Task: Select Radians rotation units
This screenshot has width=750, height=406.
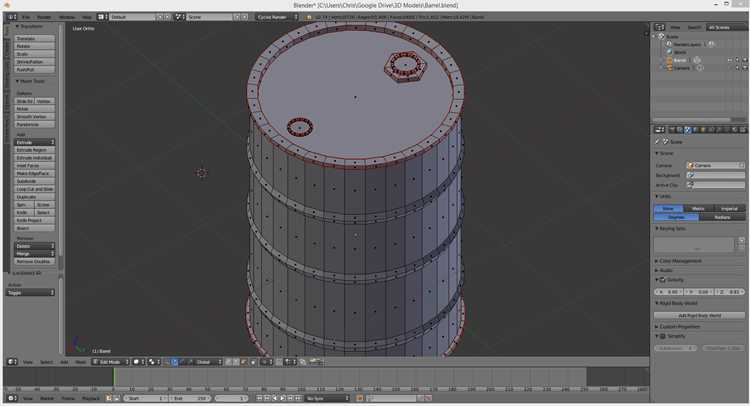Action: pyautogui.click(x=722, y=217)
